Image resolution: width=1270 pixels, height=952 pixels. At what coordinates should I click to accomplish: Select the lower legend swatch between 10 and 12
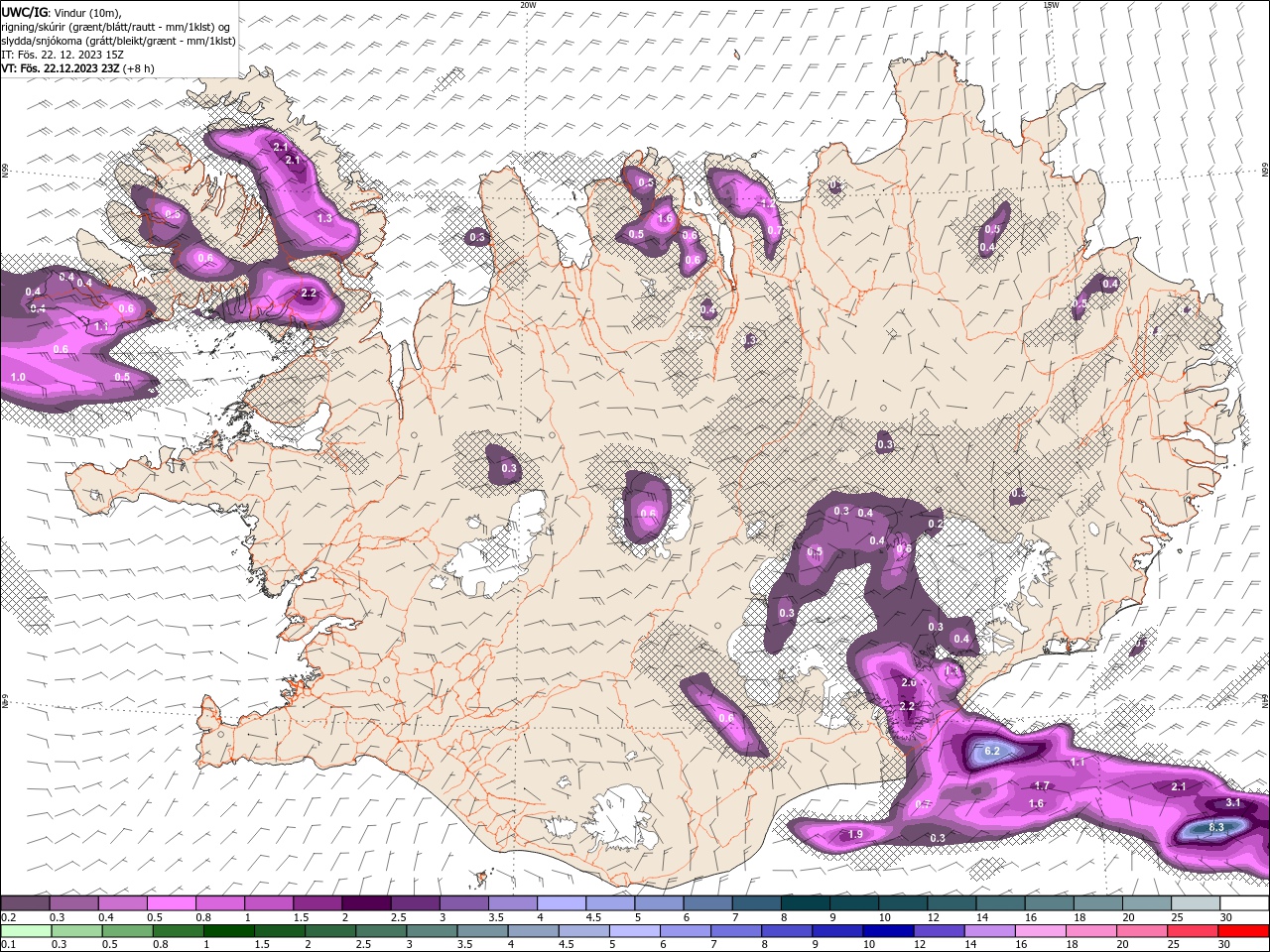pyautogui.click(x=887, y=930)
